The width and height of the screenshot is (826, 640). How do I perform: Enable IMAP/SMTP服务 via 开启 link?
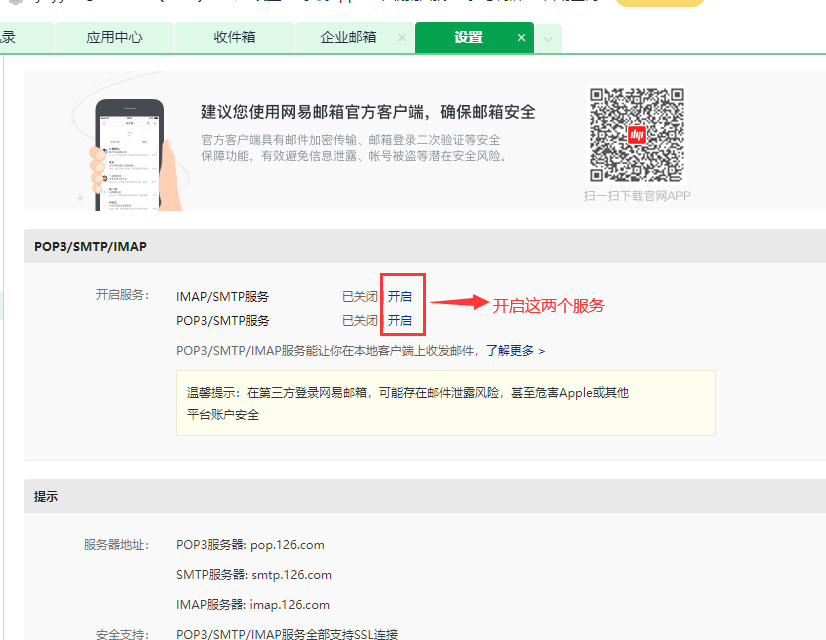click(x=400, y=297)
